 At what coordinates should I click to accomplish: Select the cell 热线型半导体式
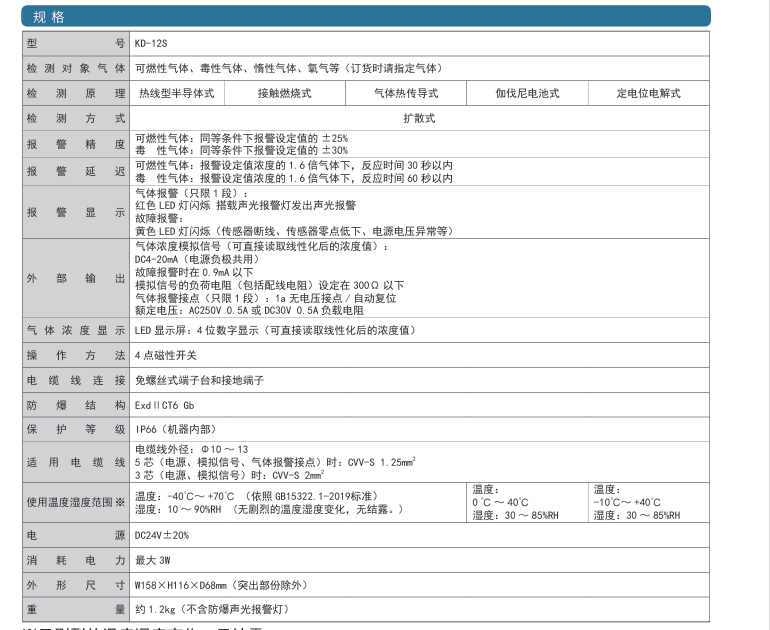click(x=177, y=93)
